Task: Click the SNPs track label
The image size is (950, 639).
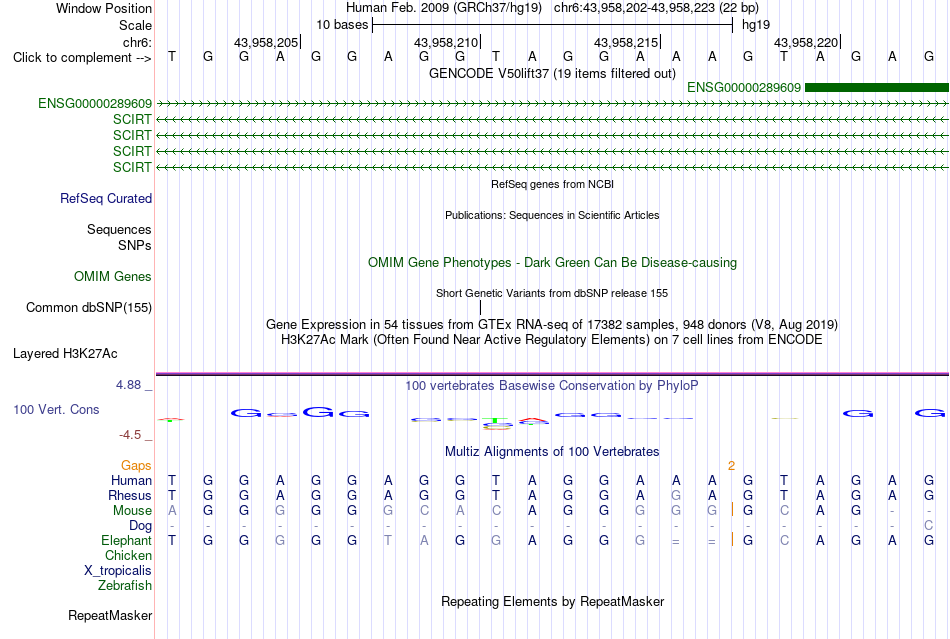Action: point(135,245)
